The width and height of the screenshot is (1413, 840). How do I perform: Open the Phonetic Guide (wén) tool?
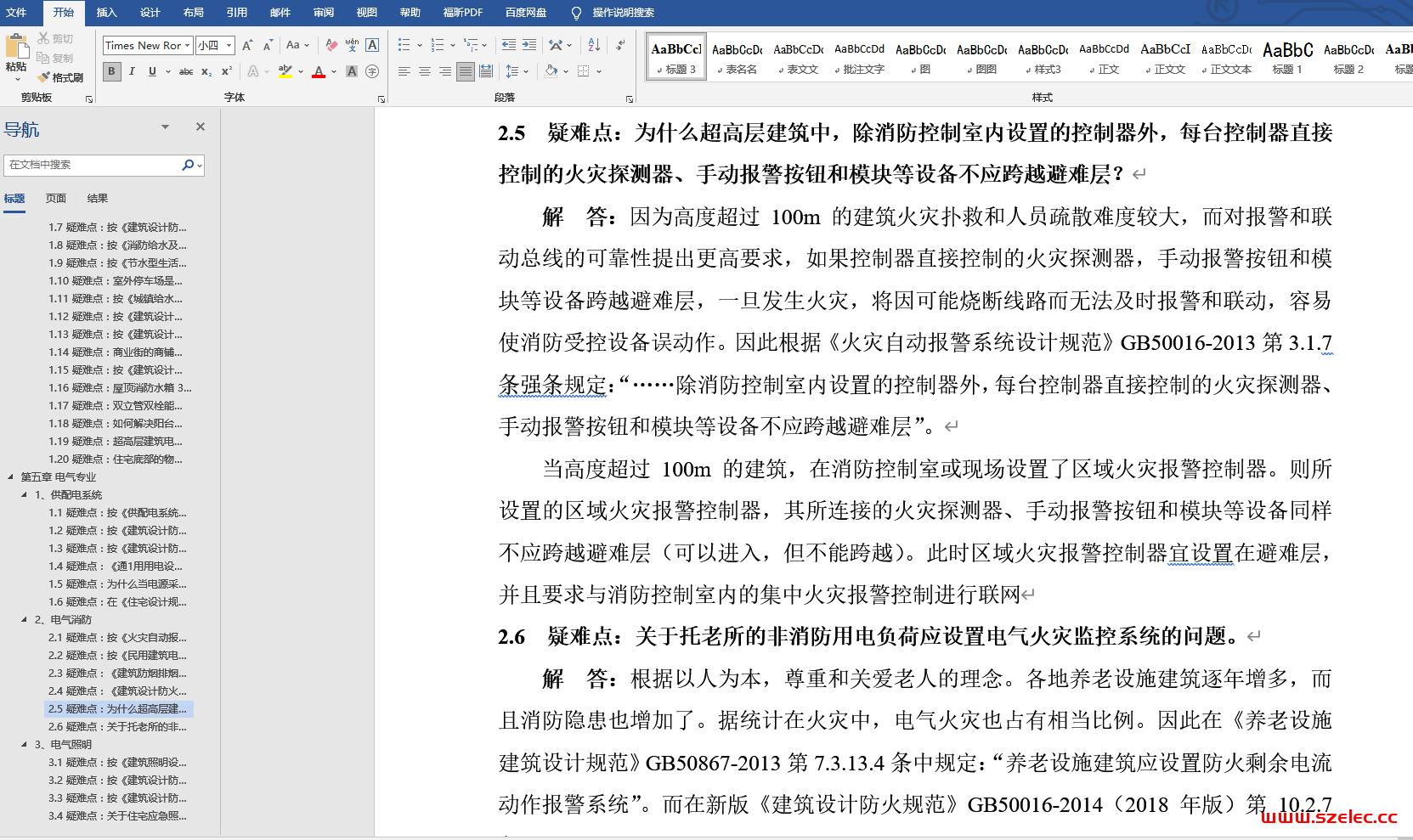[x=352, y=45]
